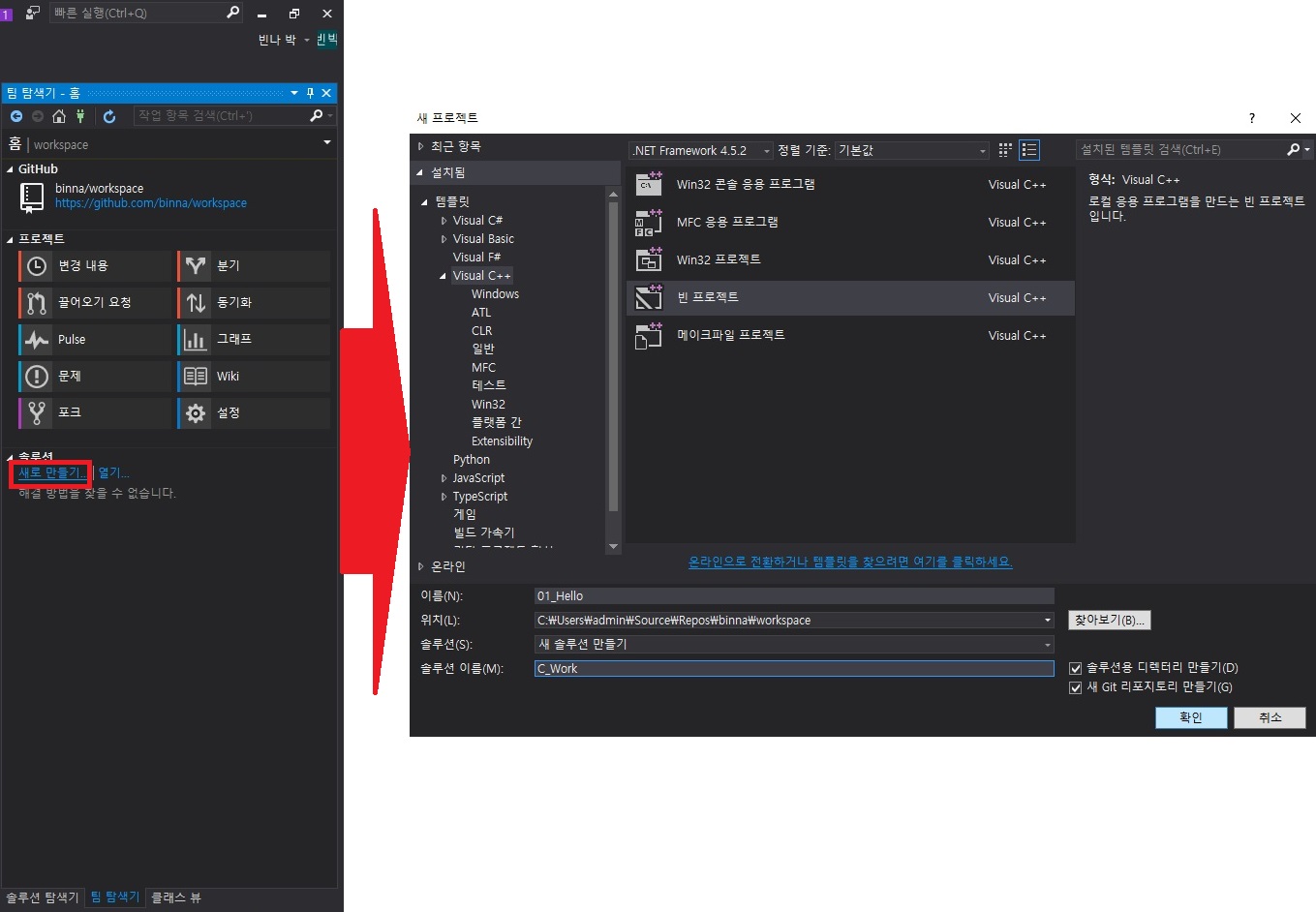
Task: Click 취소 button
Action: point(1270,717)
